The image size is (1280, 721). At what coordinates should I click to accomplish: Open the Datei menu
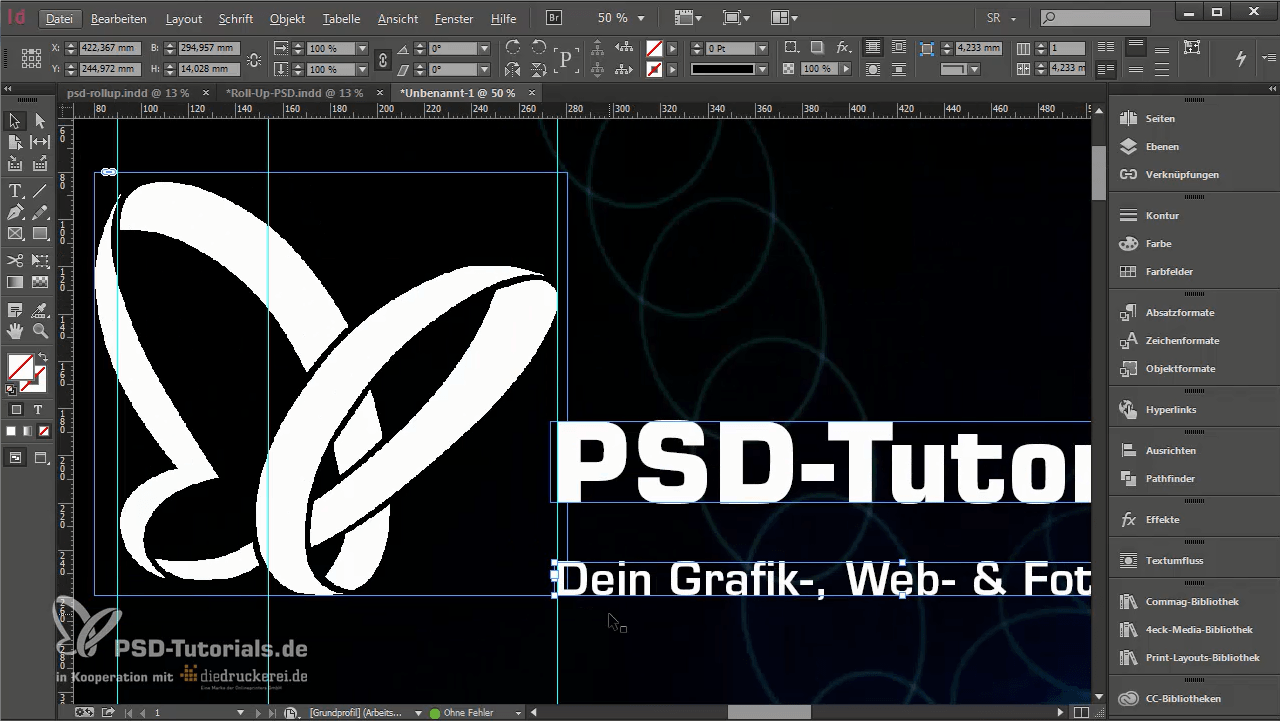point(59,18)
